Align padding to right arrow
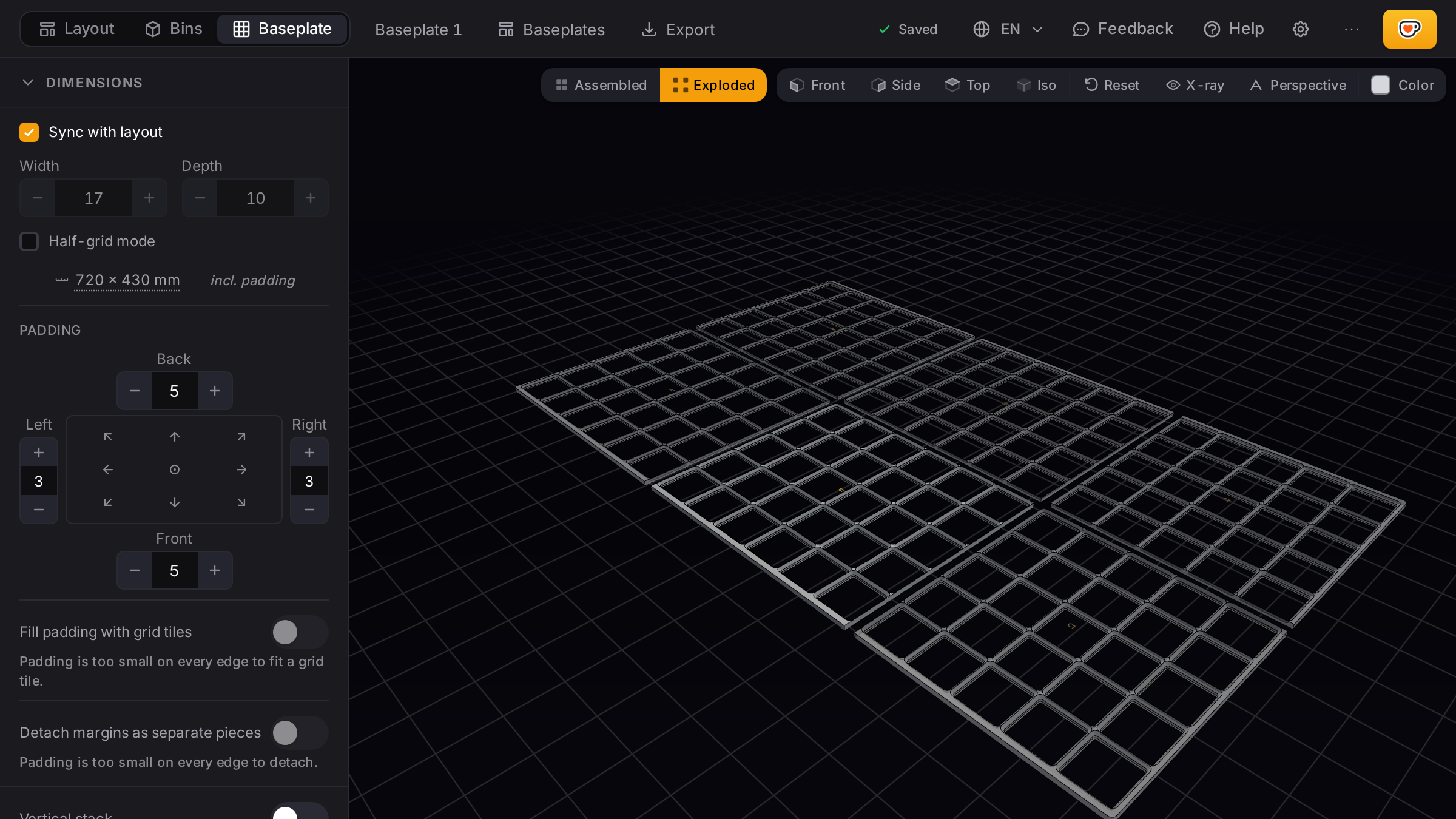1456x819 pixels. pyautogui.click(x=241, y=470)
